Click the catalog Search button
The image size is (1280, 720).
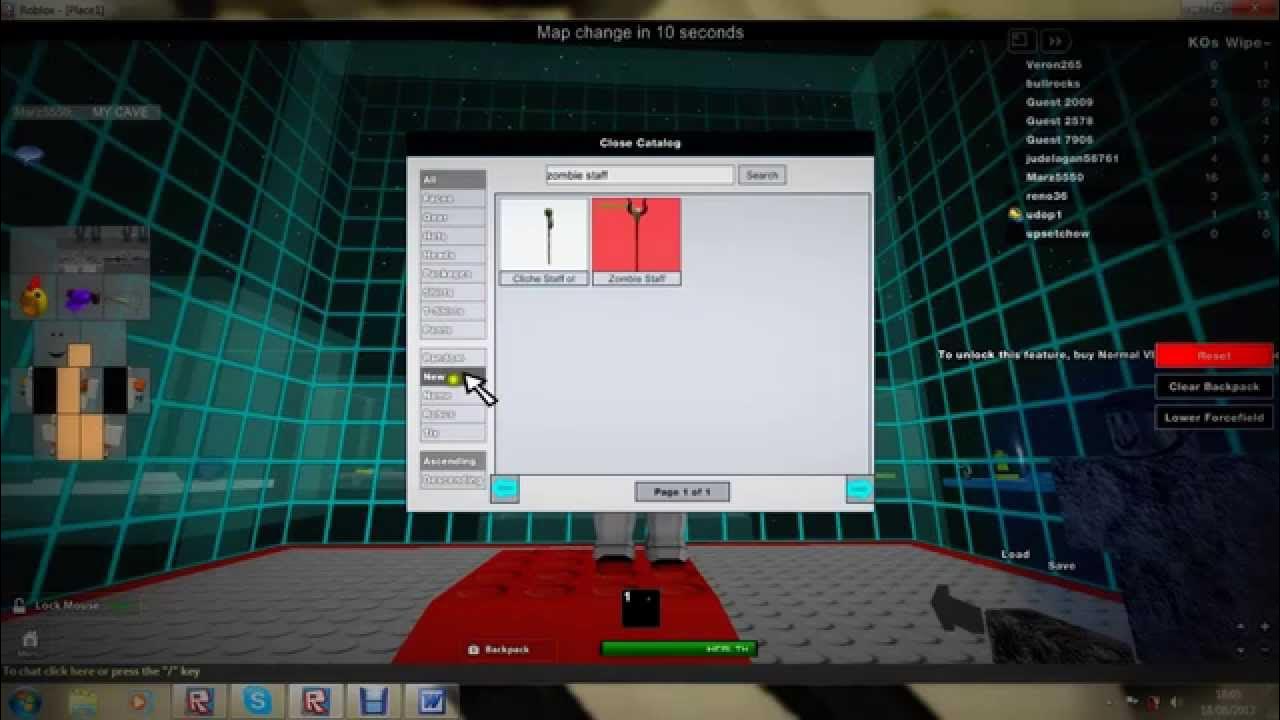pos(762,175)
